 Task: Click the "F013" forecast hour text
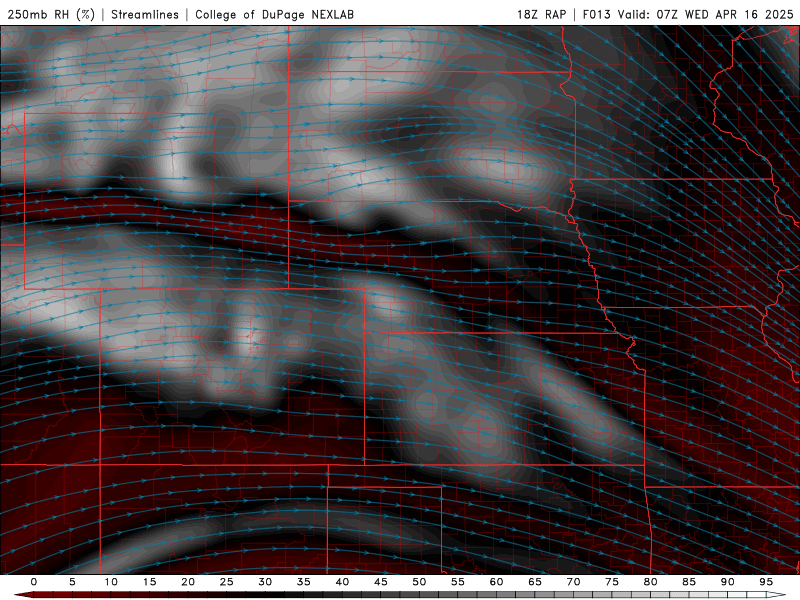(x=596, y=14)
